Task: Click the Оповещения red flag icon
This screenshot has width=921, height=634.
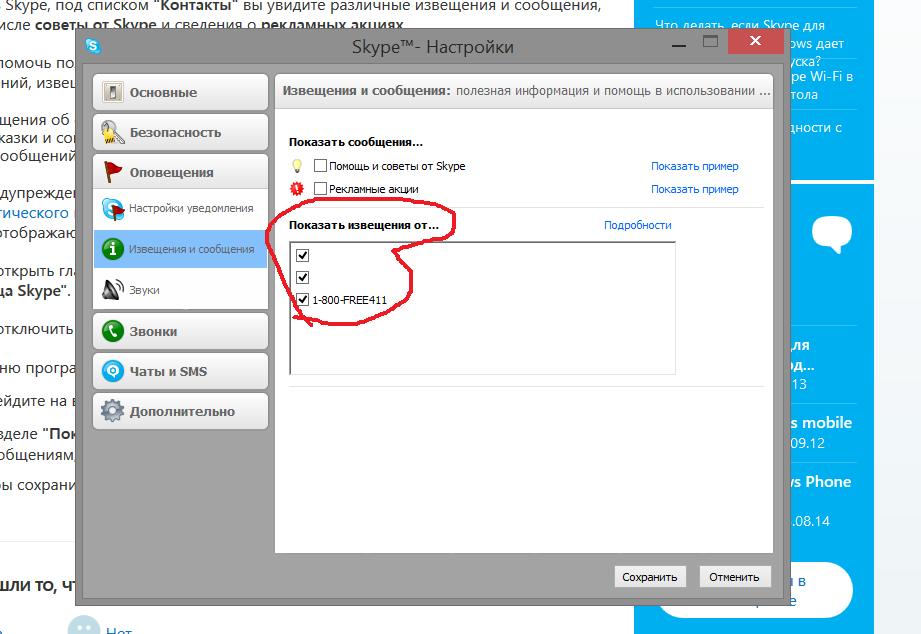Action: click(112, 172)
